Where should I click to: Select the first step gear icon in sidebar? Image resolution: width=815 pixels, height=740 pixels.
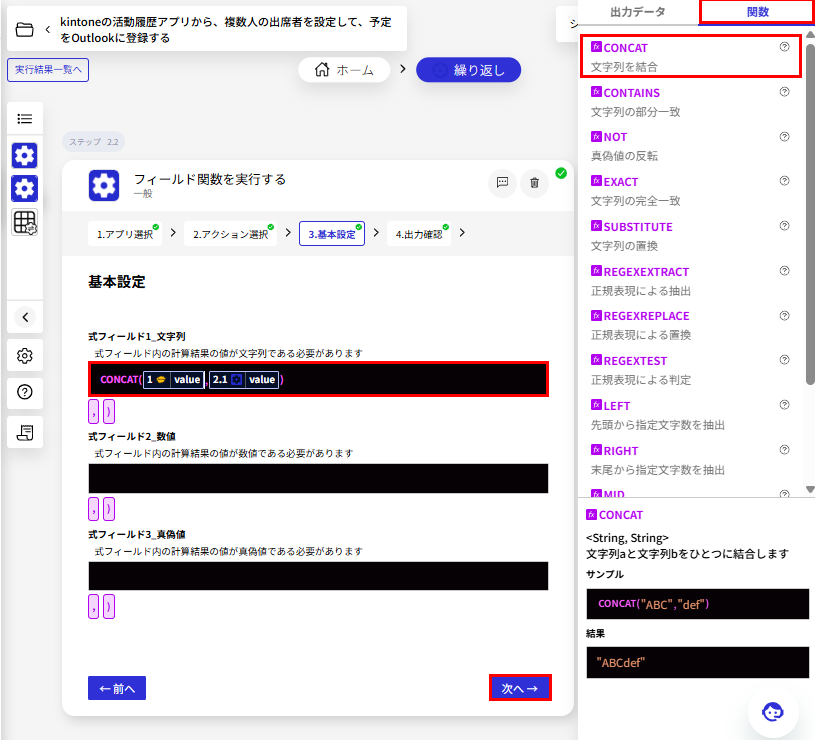click(24, 155)
